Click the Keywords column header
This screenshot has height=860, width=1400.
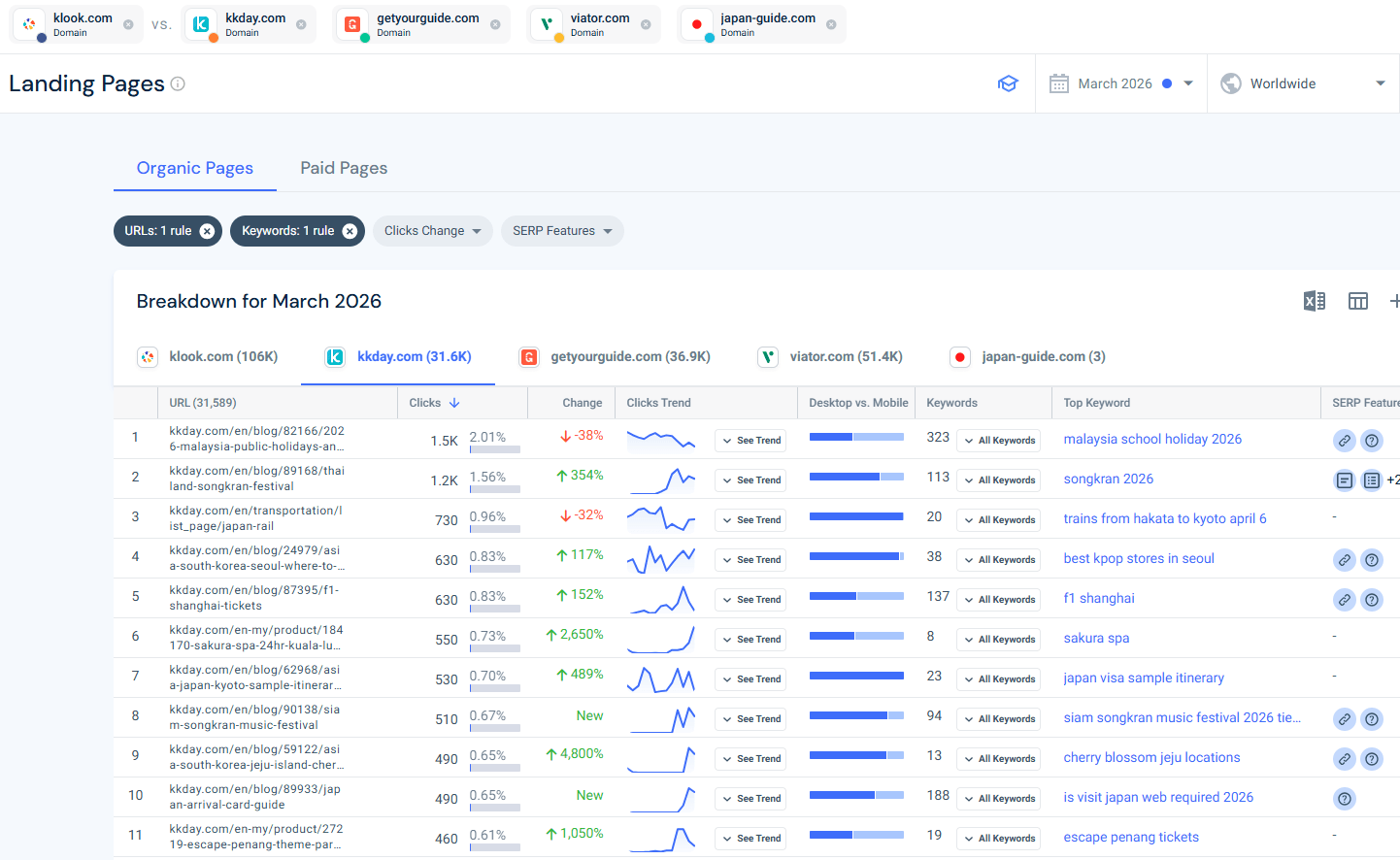[952, 403]
